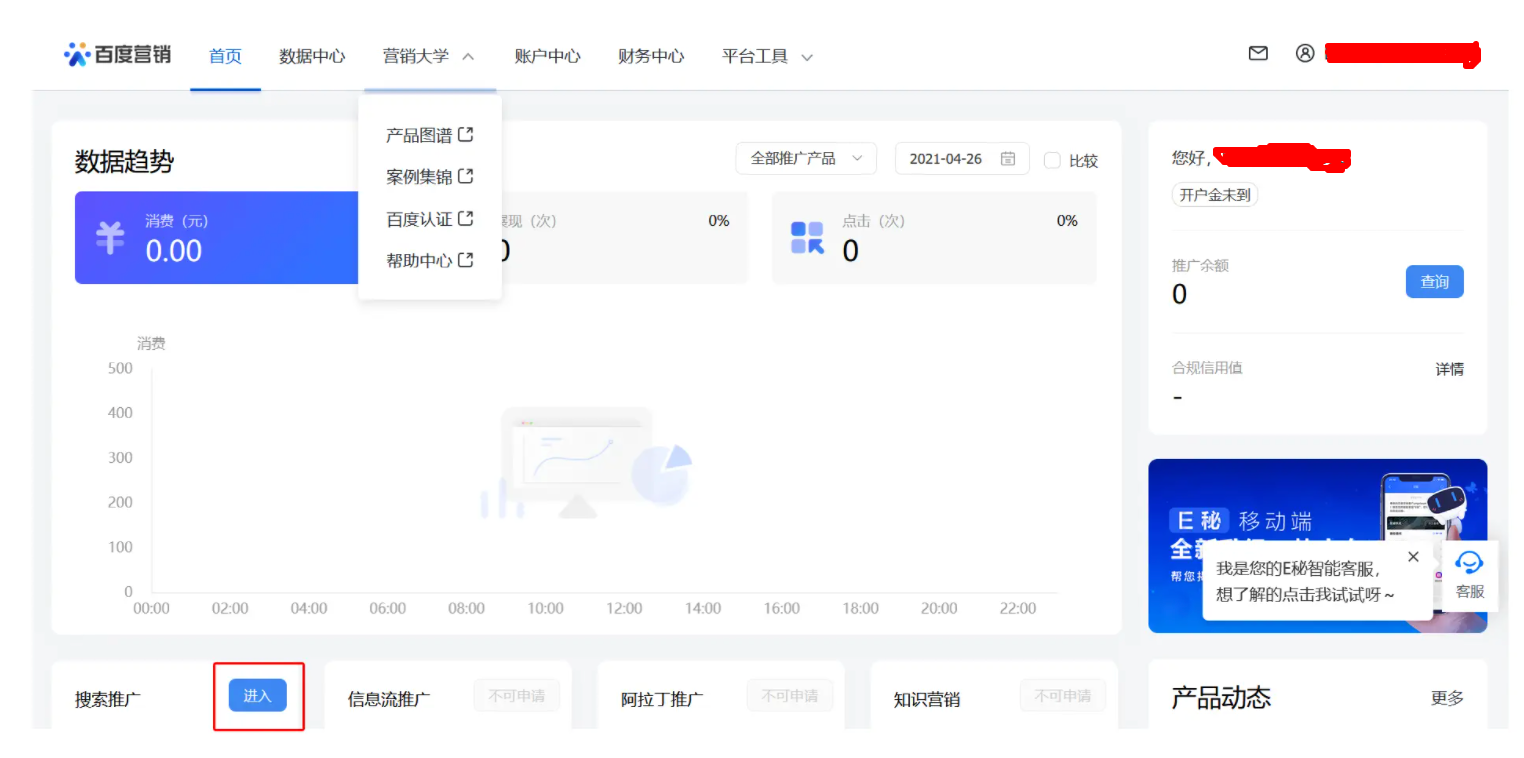1524x758 pixels.
Task: Visit 帮助中心 from the dropdown menu
Action: 430,261
